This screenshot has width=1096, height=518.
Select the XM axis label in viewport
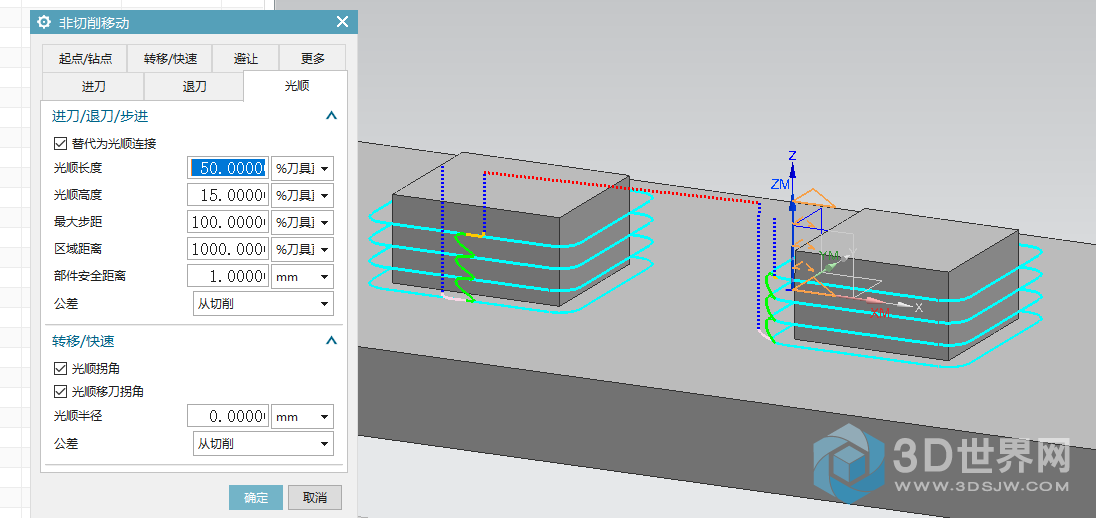tap(882, 312)
